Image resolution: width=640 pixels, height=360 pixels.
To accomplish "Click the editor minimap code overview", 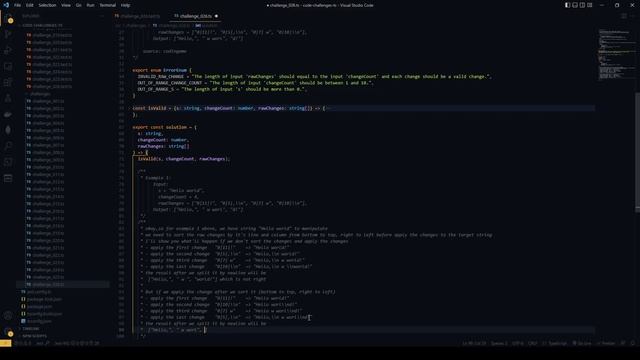I will (616, 55).
